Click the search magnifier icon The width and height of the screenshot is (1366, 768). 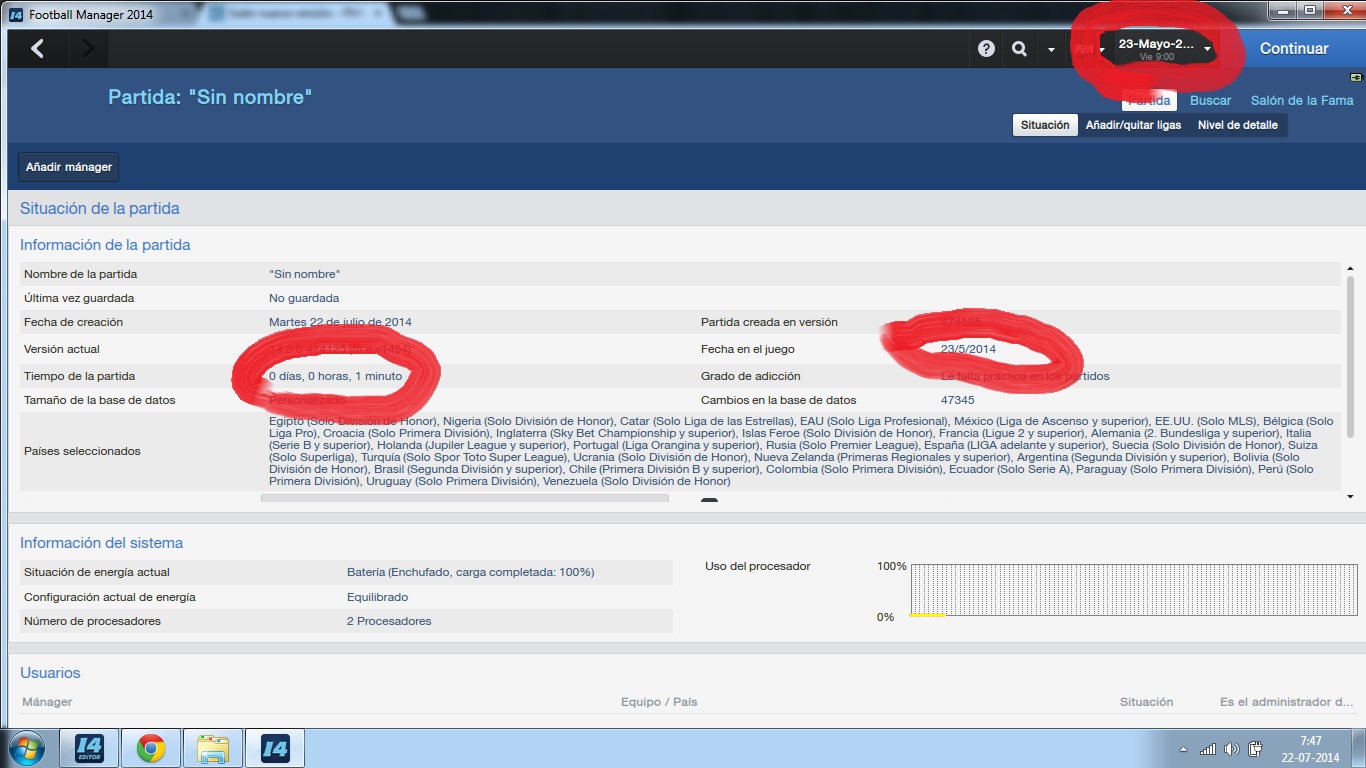pos(1019,48)
